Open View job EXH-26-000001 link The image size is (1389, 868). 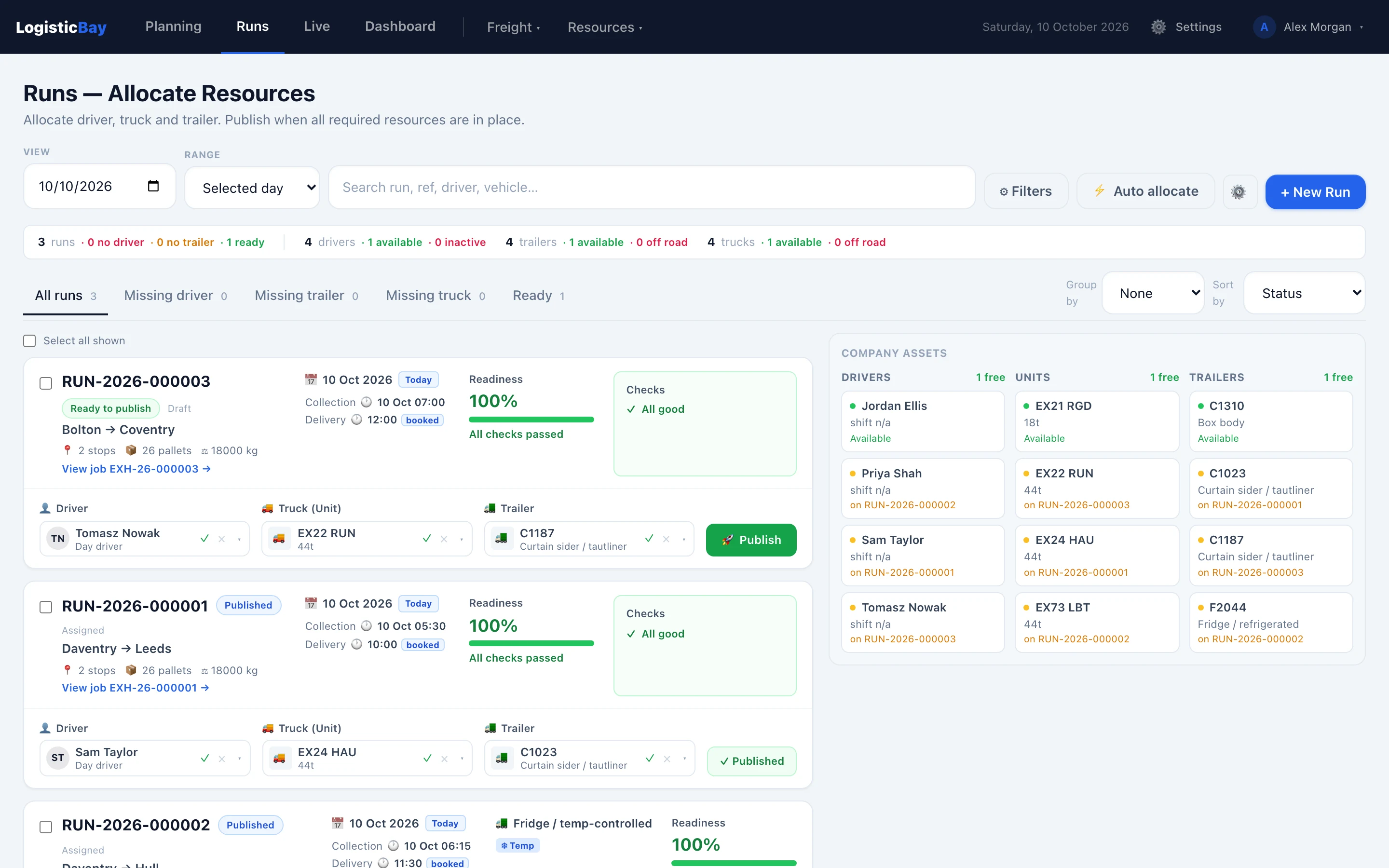click(136, 688)
